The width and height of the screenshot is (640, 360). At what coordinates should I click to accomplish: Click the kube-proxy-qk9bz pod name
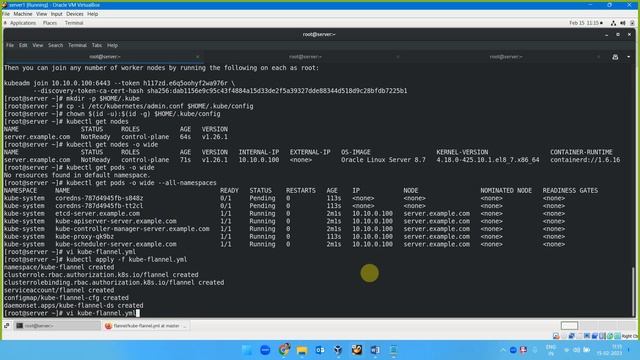pyautogui.click(x=84, y=237)
